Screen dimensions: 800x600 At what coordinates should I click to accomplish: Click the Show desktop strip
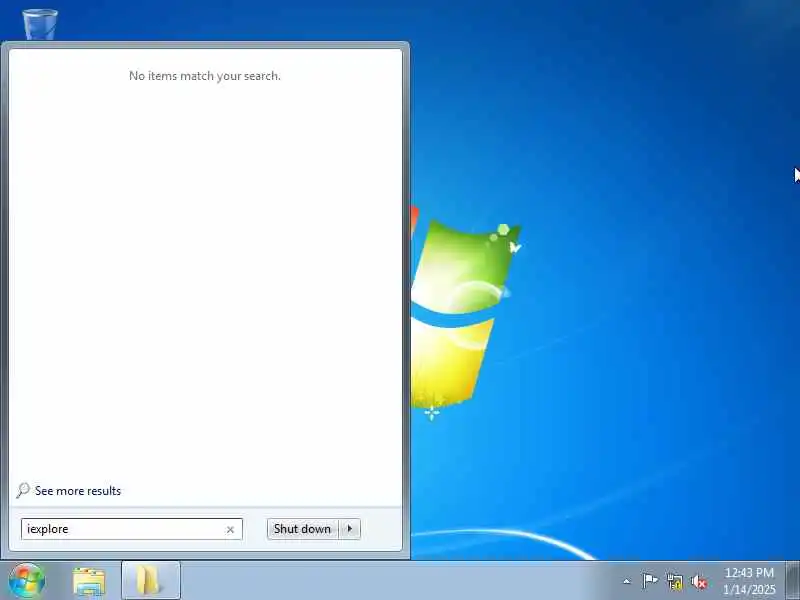click(x=793, y=581)
